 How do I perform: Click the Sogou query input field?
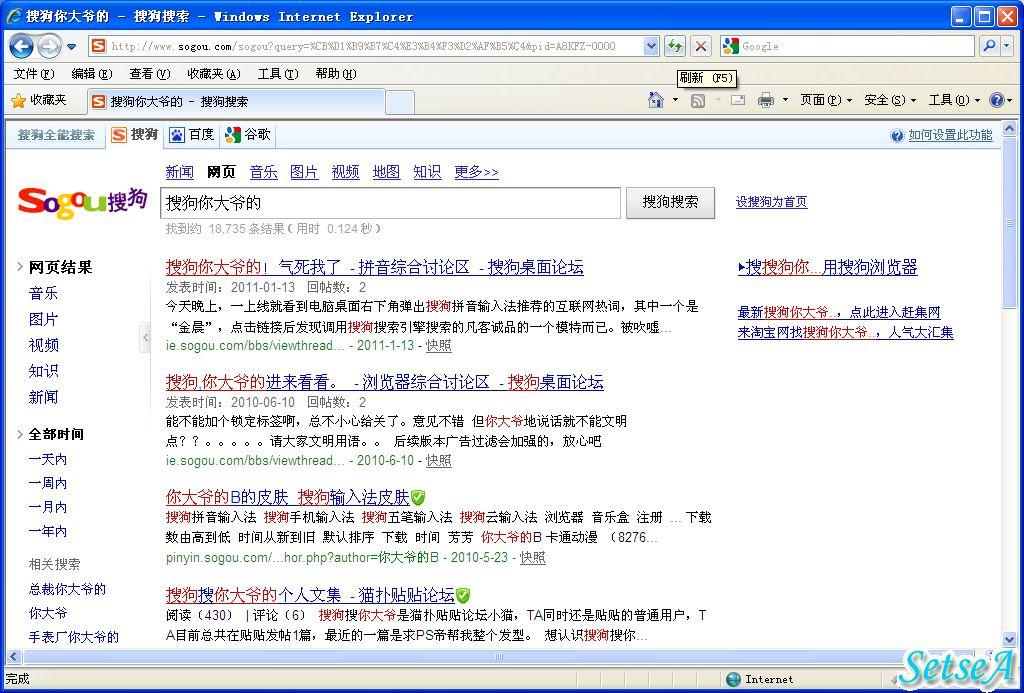(x=391, y=202)
